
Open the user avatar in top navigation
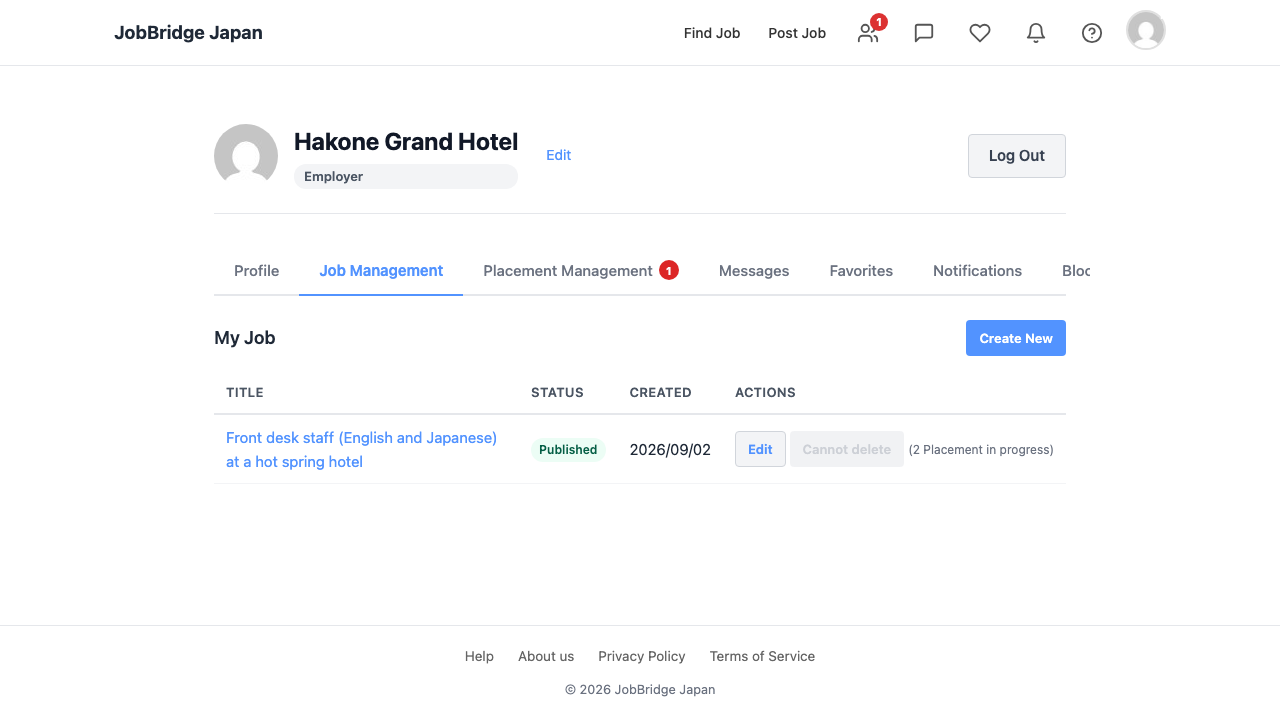pyautogui.click(x=1146, y=30)
